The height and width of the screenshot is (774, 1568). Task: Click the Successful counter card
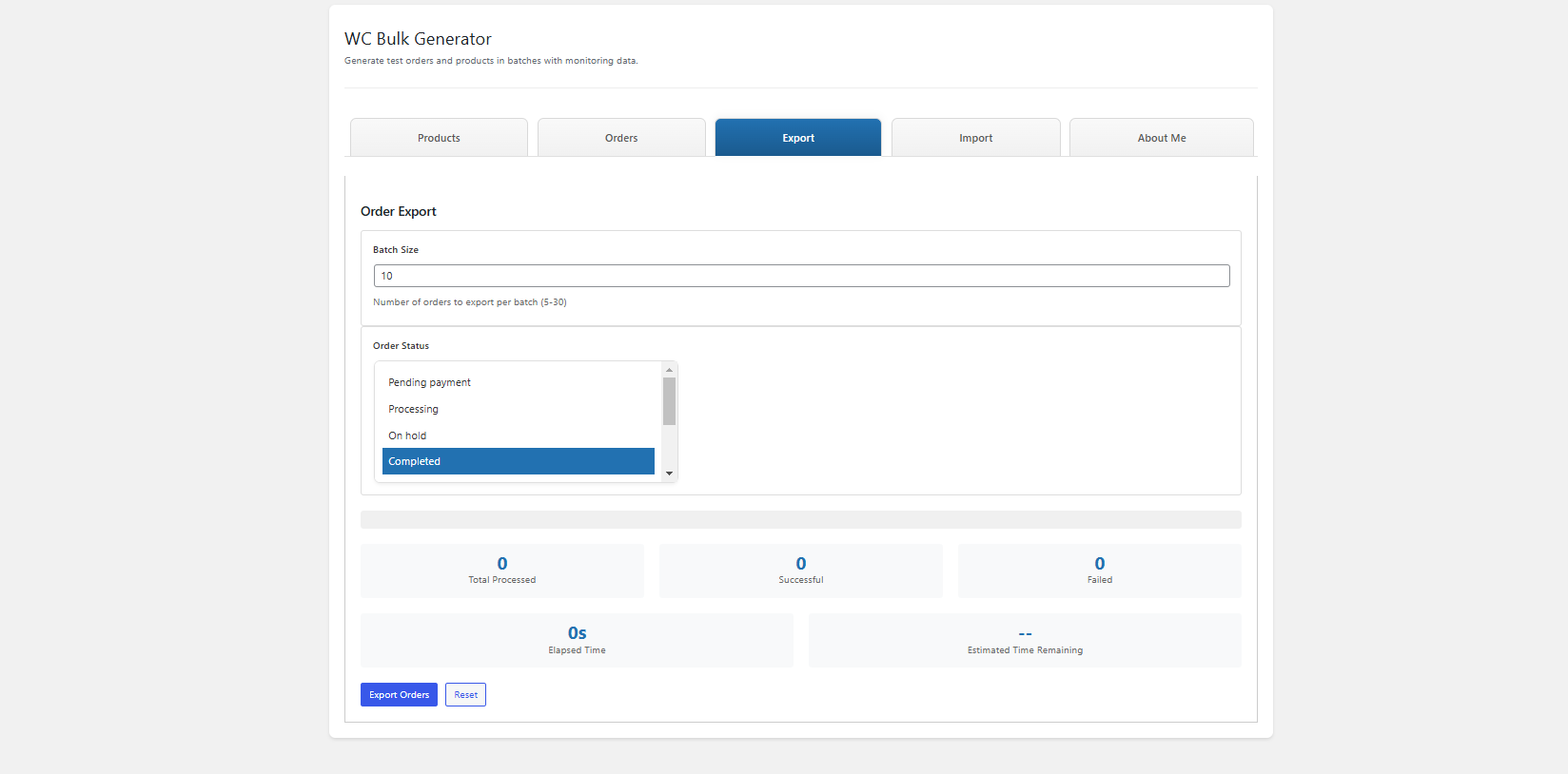coord(801,571)
